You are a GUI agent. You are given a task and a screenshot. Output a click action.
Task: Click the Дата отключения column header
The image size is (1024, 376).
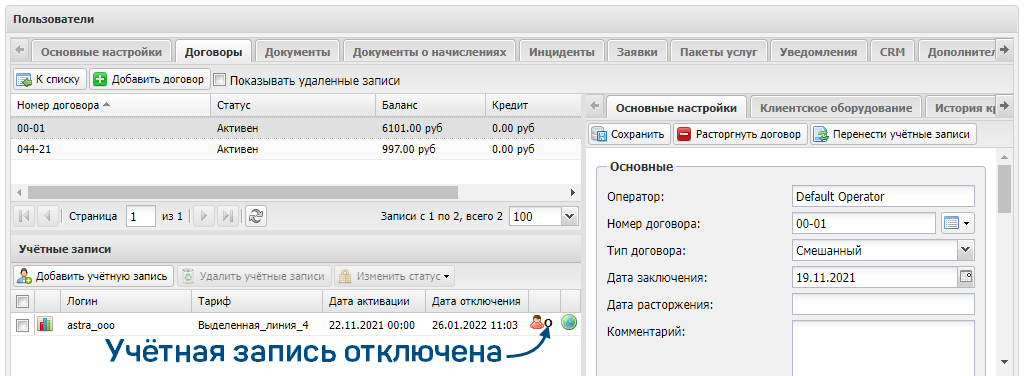tap(478, 301)
